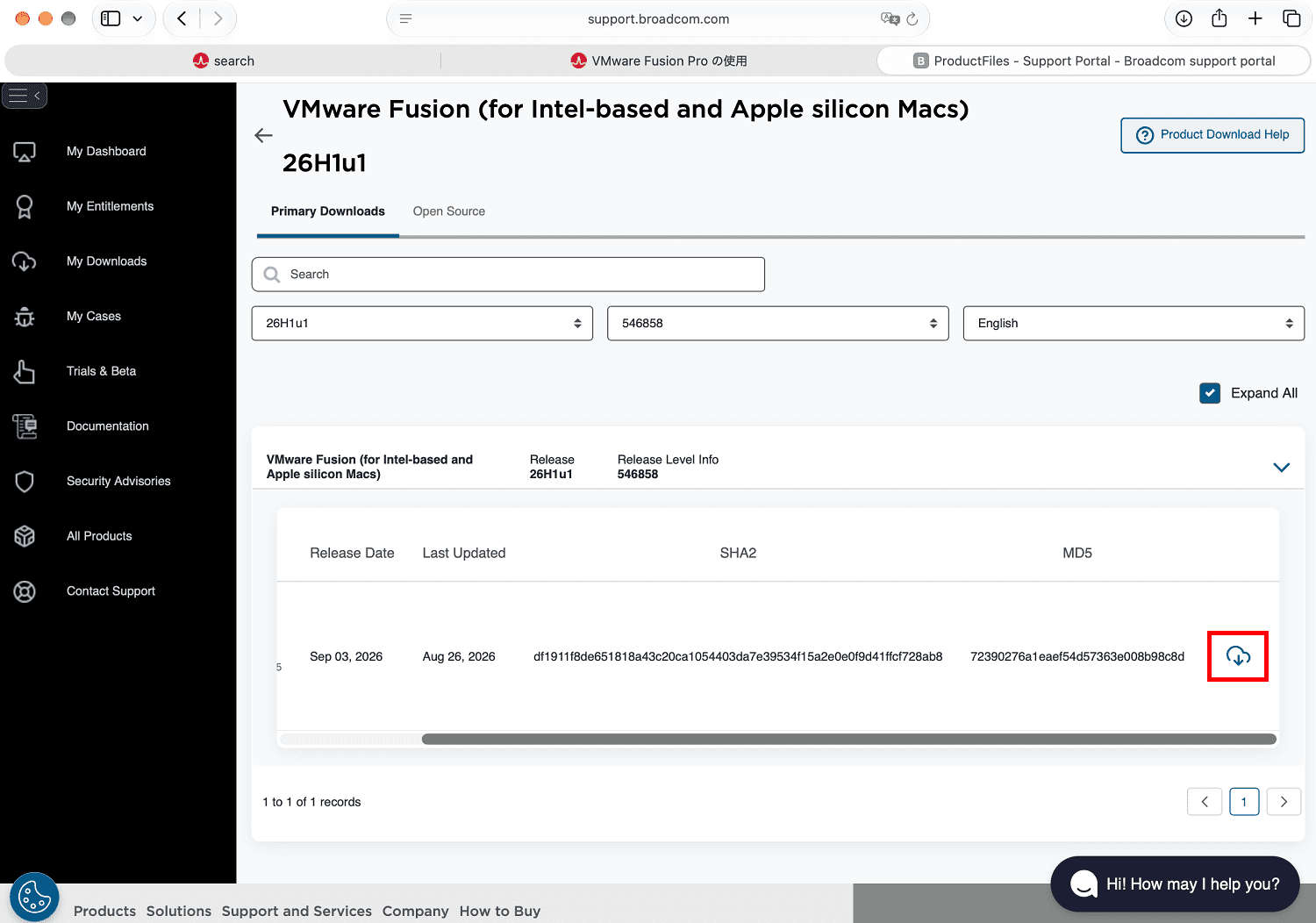Go to My Cases bug icon

pyautogui.click(x=25, y=317)
